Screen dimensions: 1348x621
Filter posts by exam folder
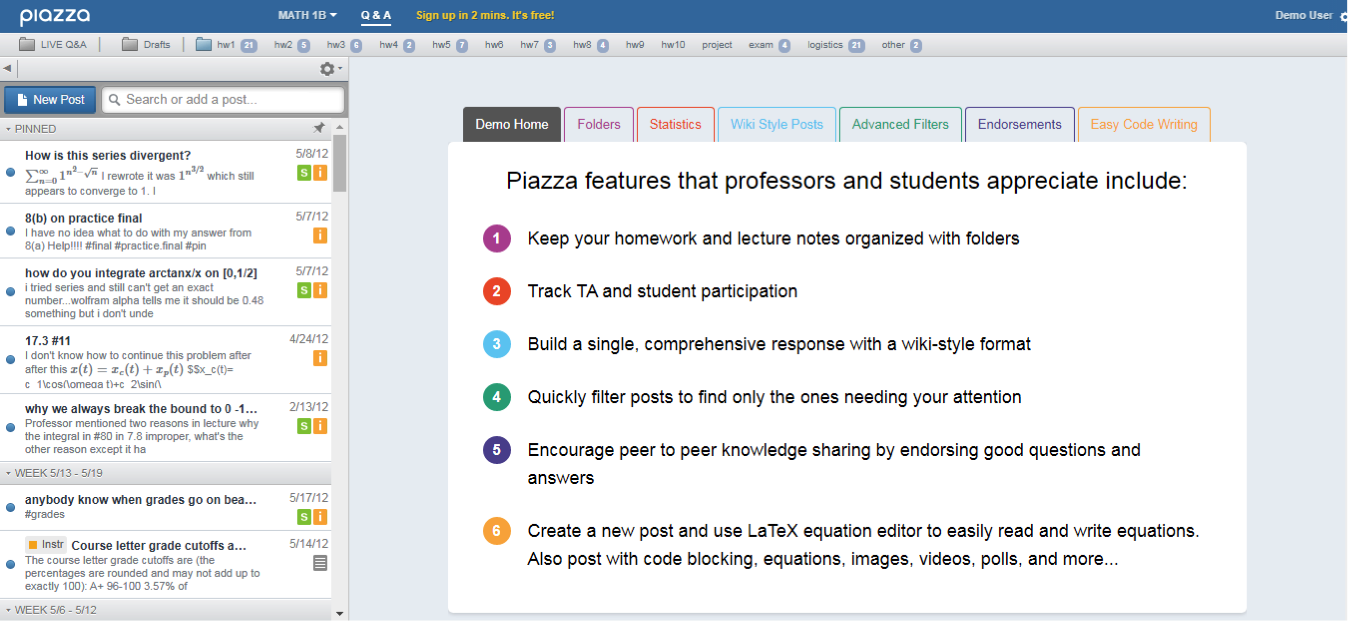(769, 45)
